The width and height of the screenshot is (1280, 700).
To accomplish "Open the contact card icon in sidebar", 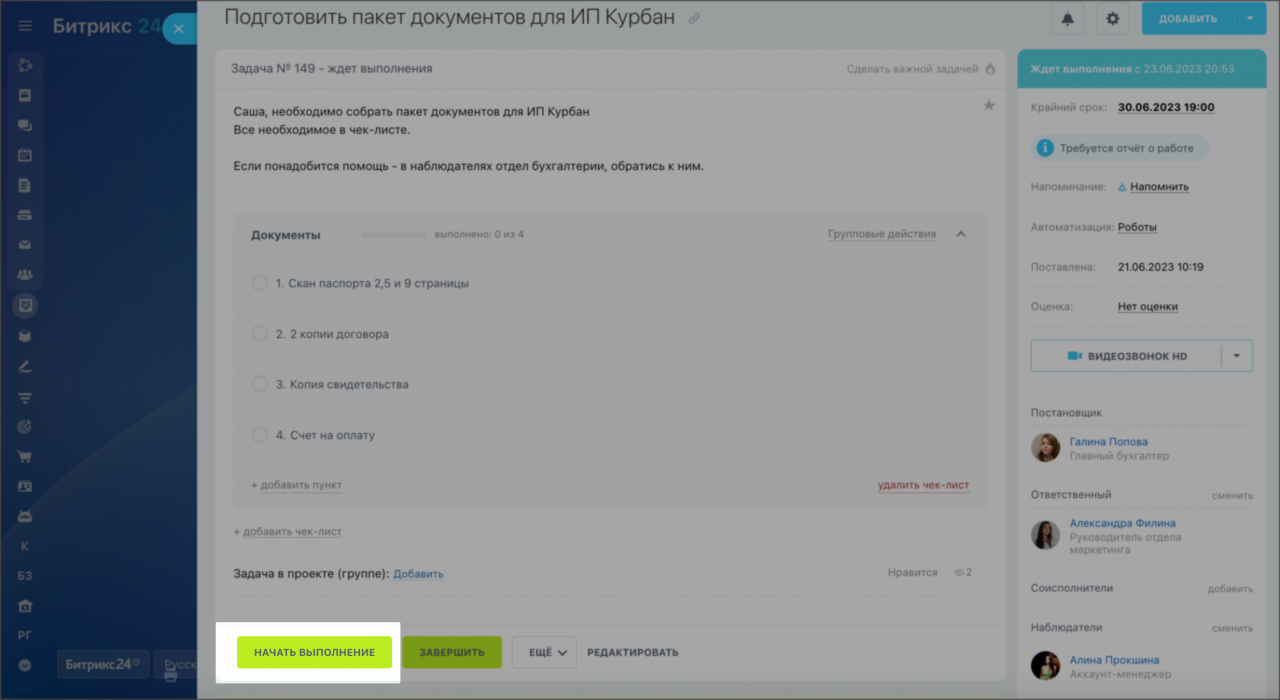I will pyautogui.click(x=25, y=487).
